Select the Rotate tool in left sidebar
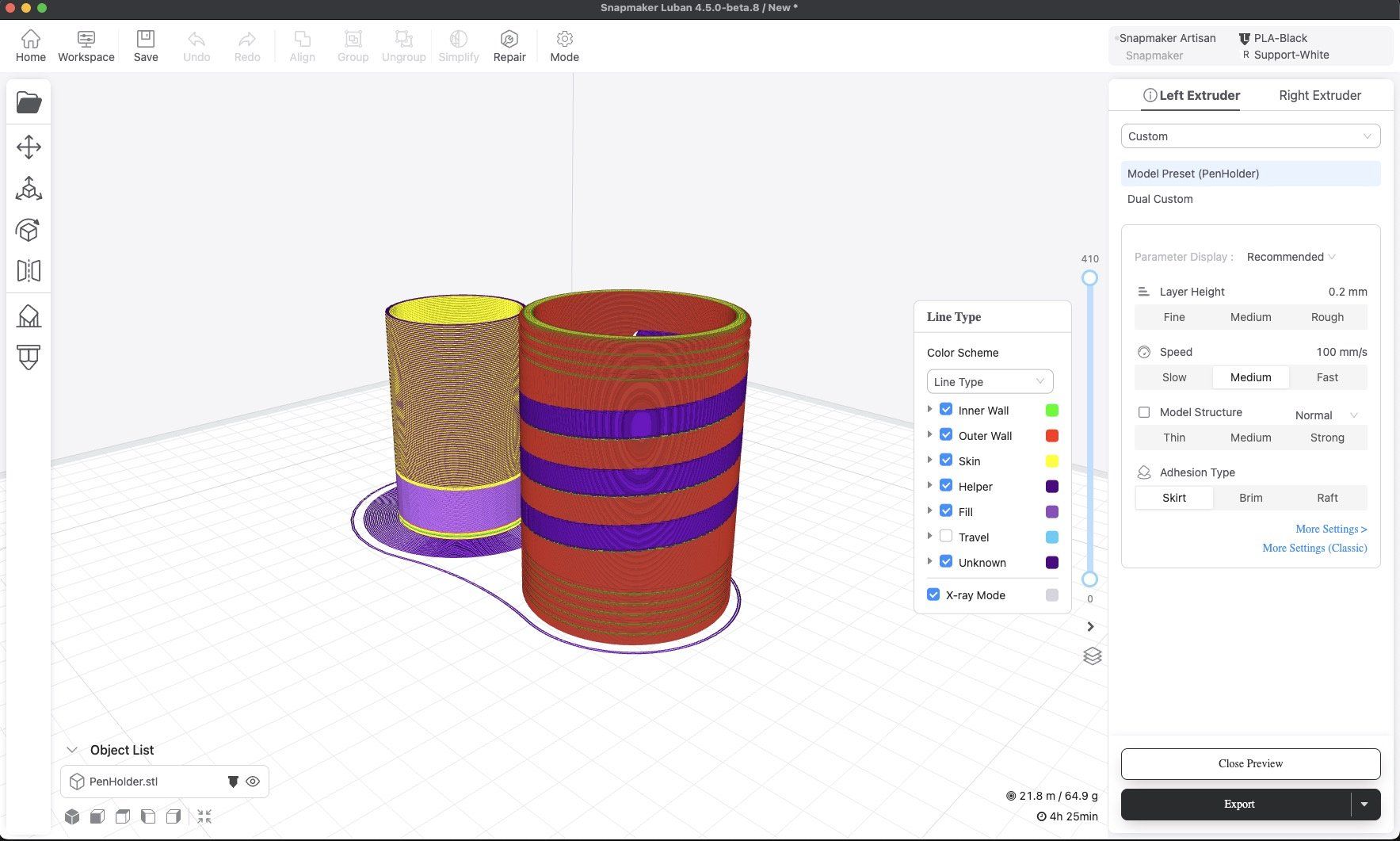 click(x=29, y=231)
